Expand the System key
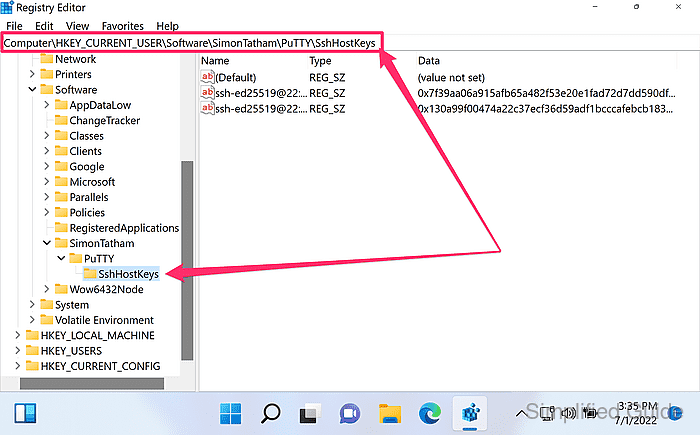The image size is (700, 435). 32,304
